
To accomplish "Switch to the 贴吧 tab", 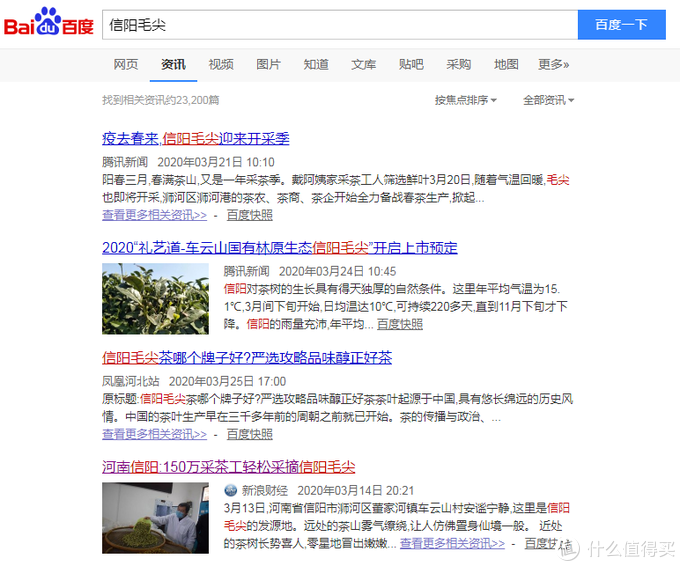I will coord(411,65).
